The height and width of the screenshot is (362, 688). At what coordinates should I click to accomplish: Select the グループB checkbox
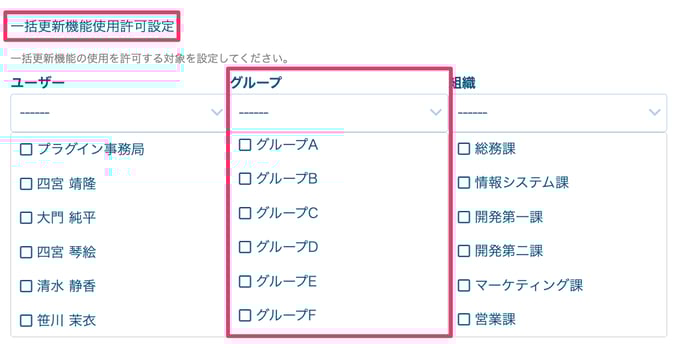coord(245,179)
